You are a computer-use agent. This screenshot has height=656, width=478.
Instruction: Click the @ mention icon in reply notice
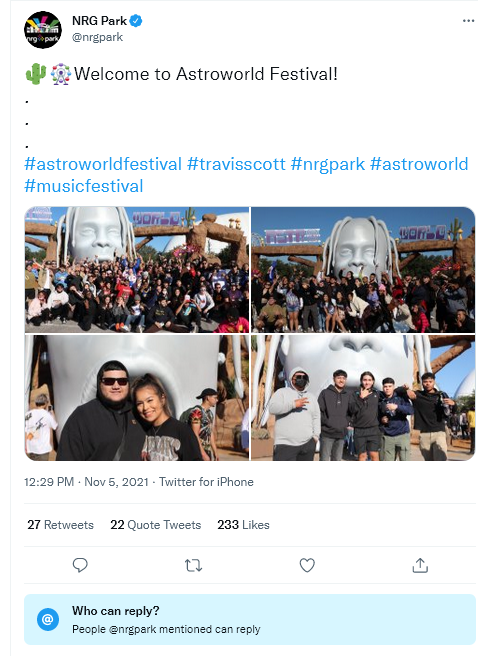(x=48, y=619)
